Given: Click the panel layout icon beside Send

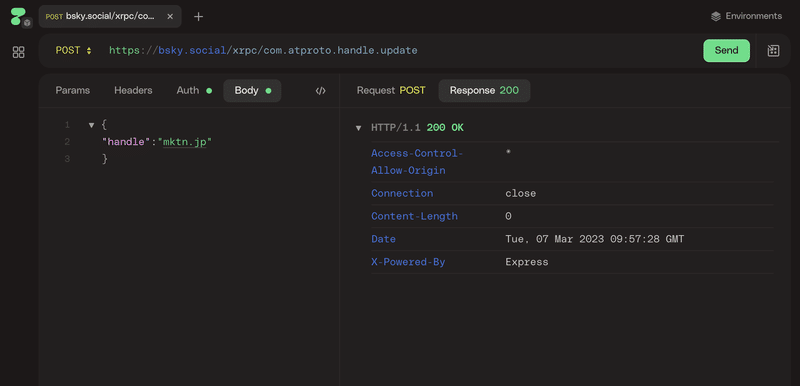Looking at the screenshot, I should coord(773,50).
